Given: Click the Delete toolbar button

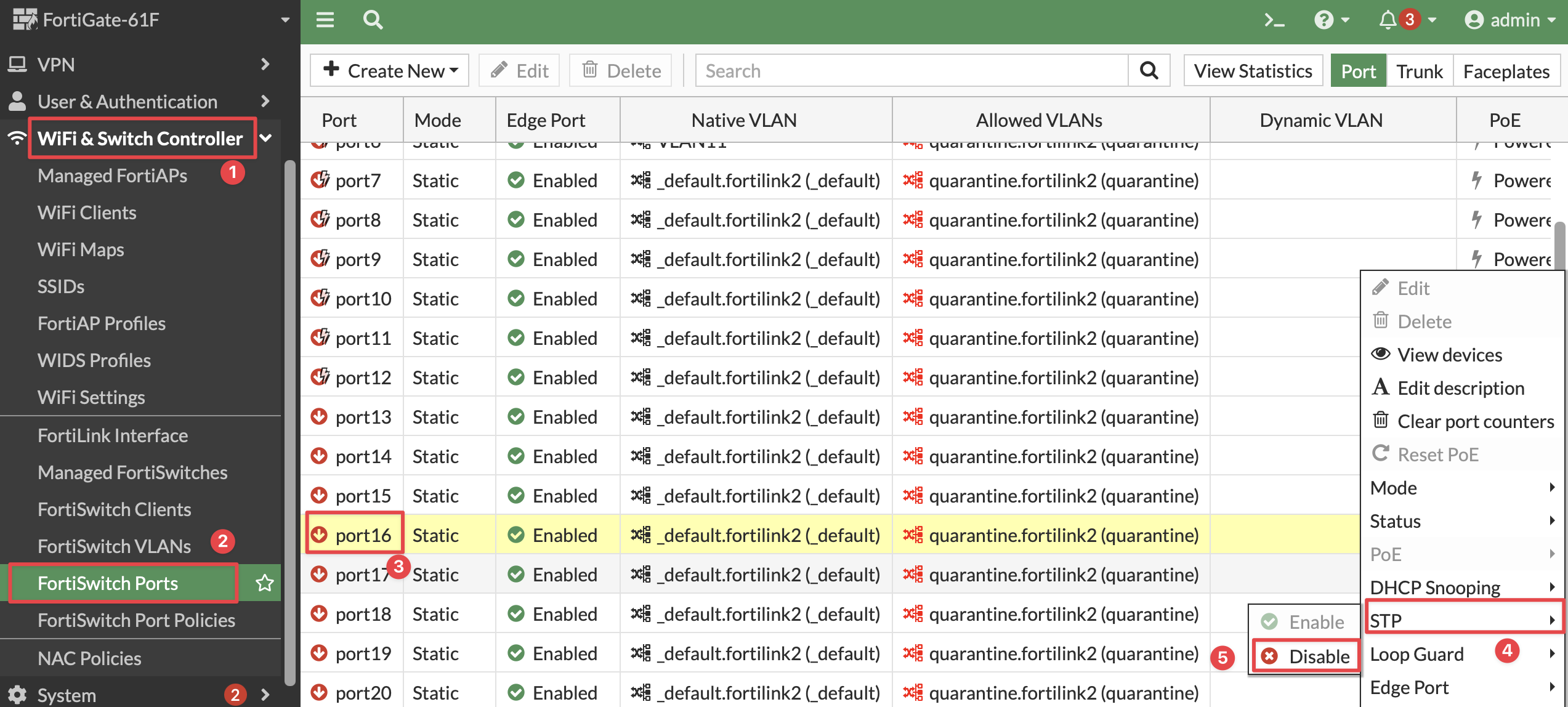Looking at the screenshot, I should pyautogui.click(x=621, y=71).
